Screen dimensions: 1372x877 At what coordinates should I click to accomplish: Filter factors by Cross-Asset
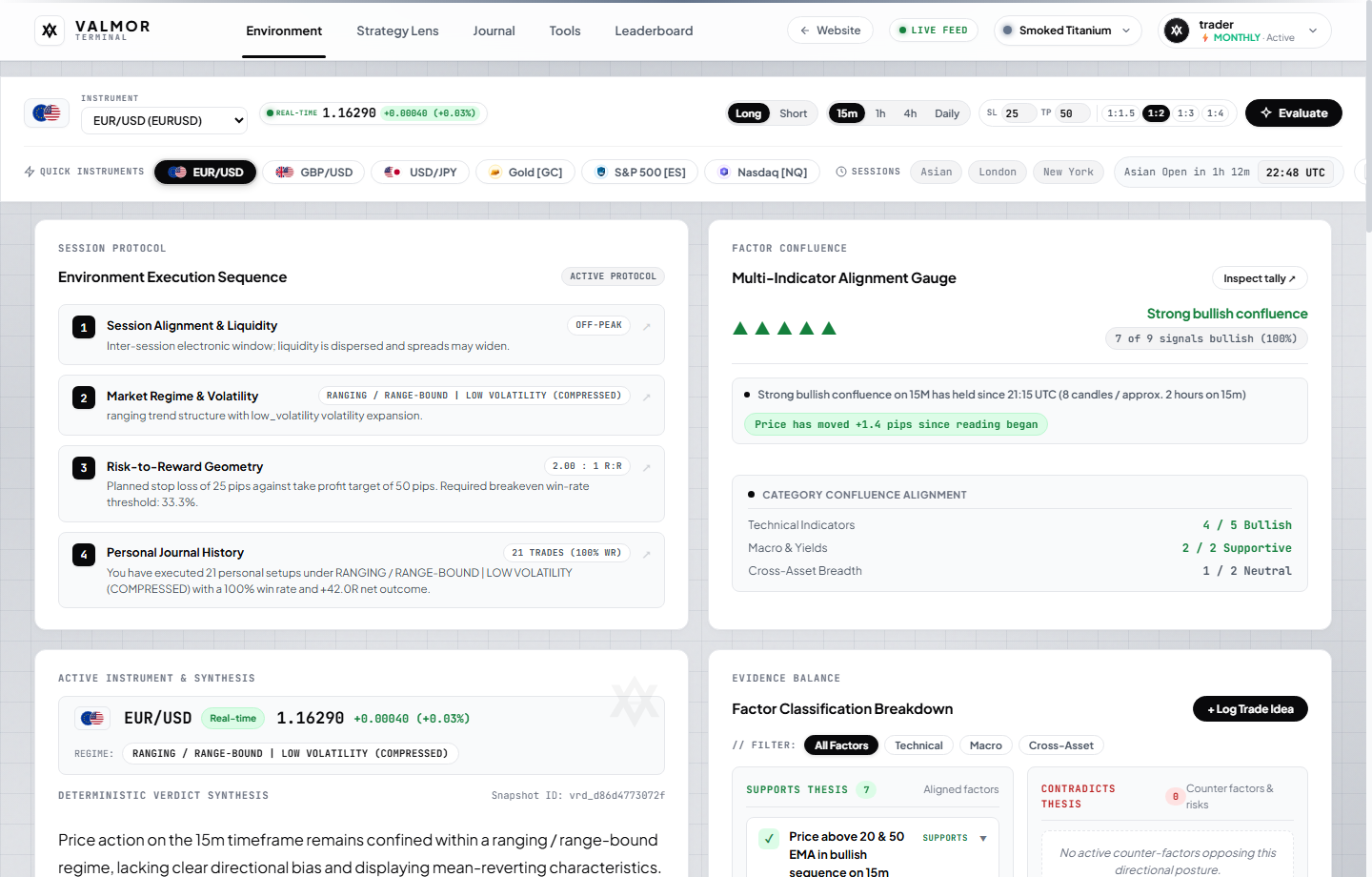click(1061, 745)
